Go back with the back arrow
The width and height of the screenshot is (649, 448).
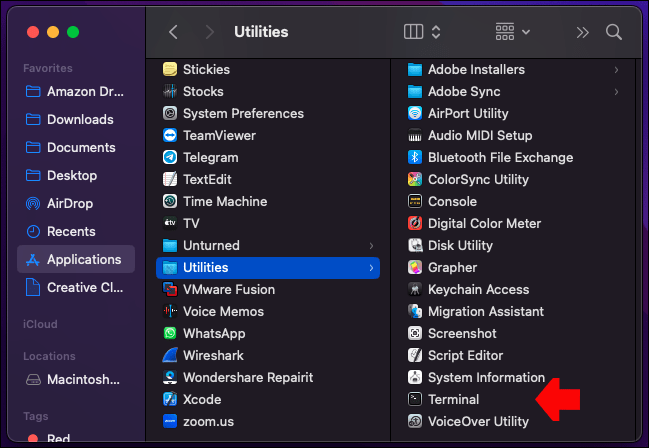(173, 32)
